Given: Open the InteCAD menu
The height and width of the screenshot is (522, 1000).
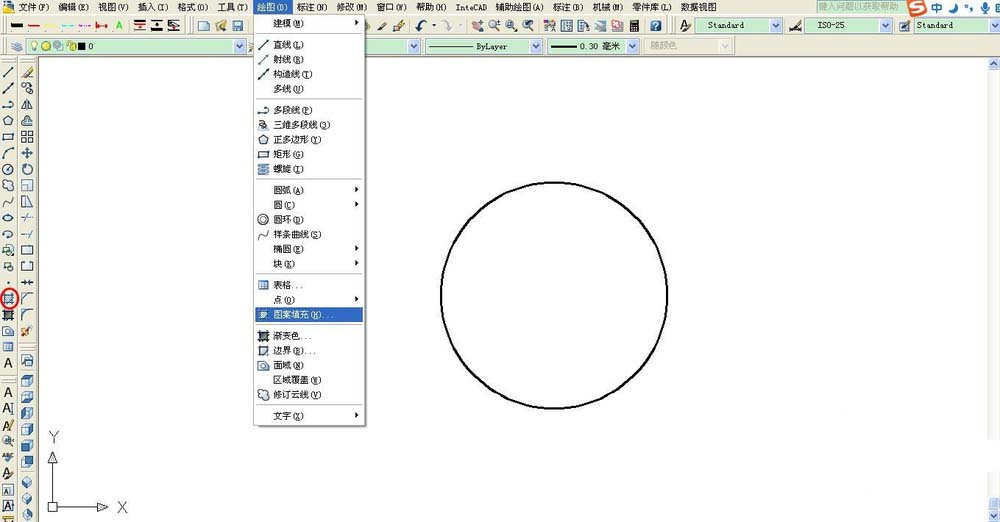Looking at the screenshot, I should [x=471, y=7].
